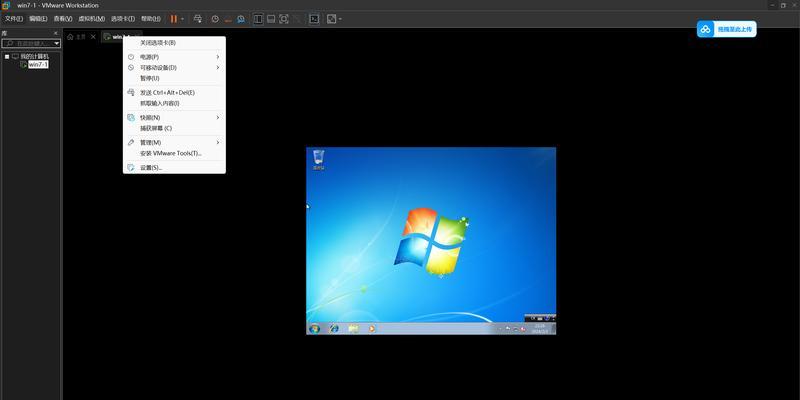This screenshot has width=800, height=400.
Task: Click the red-marked notification icon in guest tray
Action: click(523, 329)
